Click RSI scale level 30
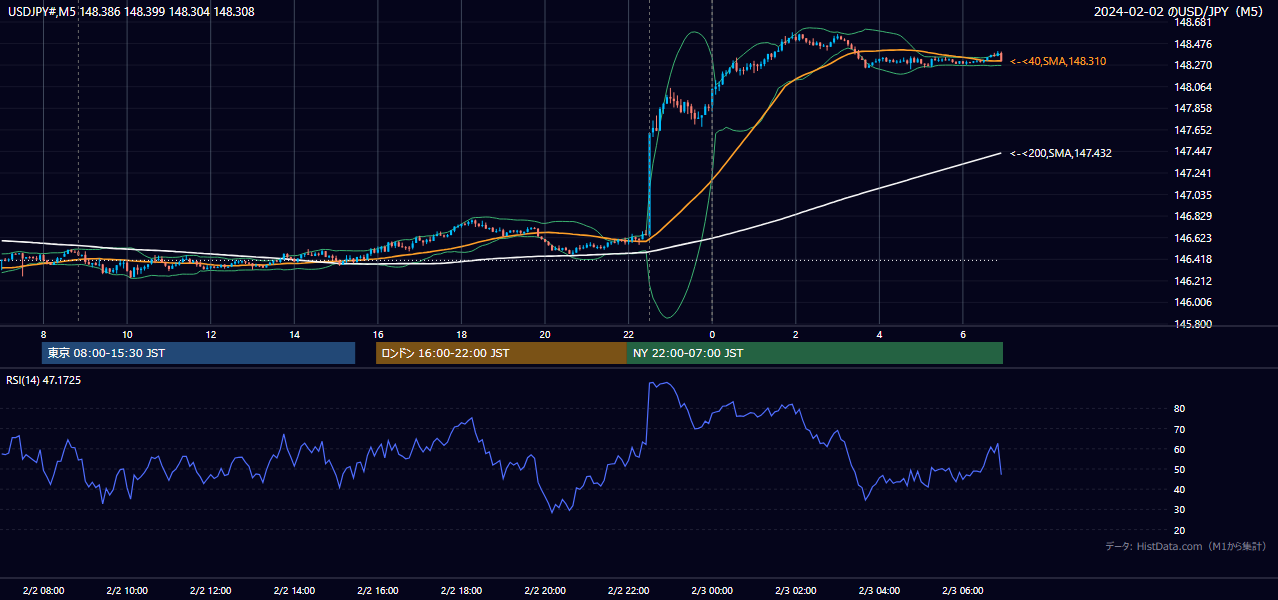The height and width of the screenshot is (600, 1278). click(x=1180, y=510)
